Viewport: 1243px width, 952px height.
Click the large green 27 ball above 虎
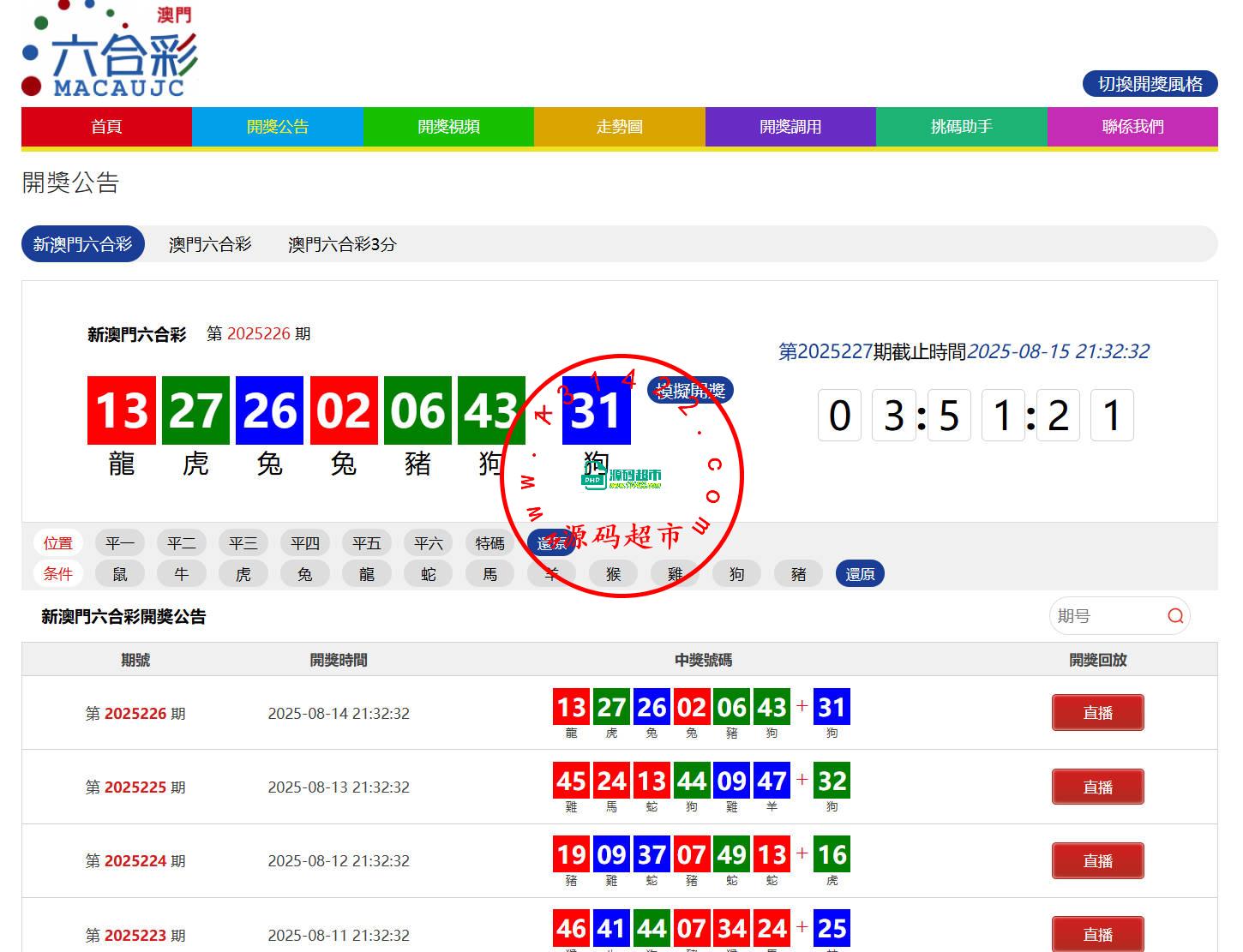pyautogui.click(x=195, y=410)
